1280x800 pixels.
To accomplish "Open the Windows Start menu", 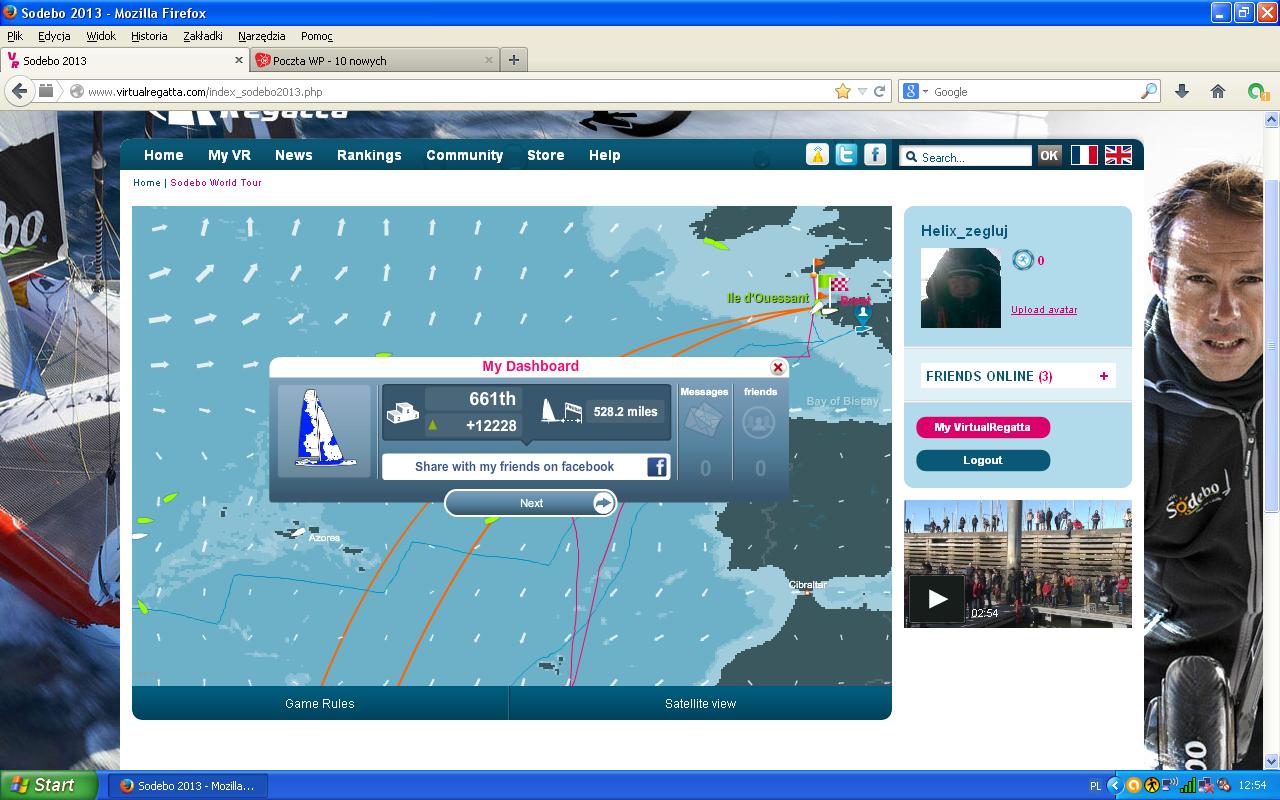I will [49, 785].
